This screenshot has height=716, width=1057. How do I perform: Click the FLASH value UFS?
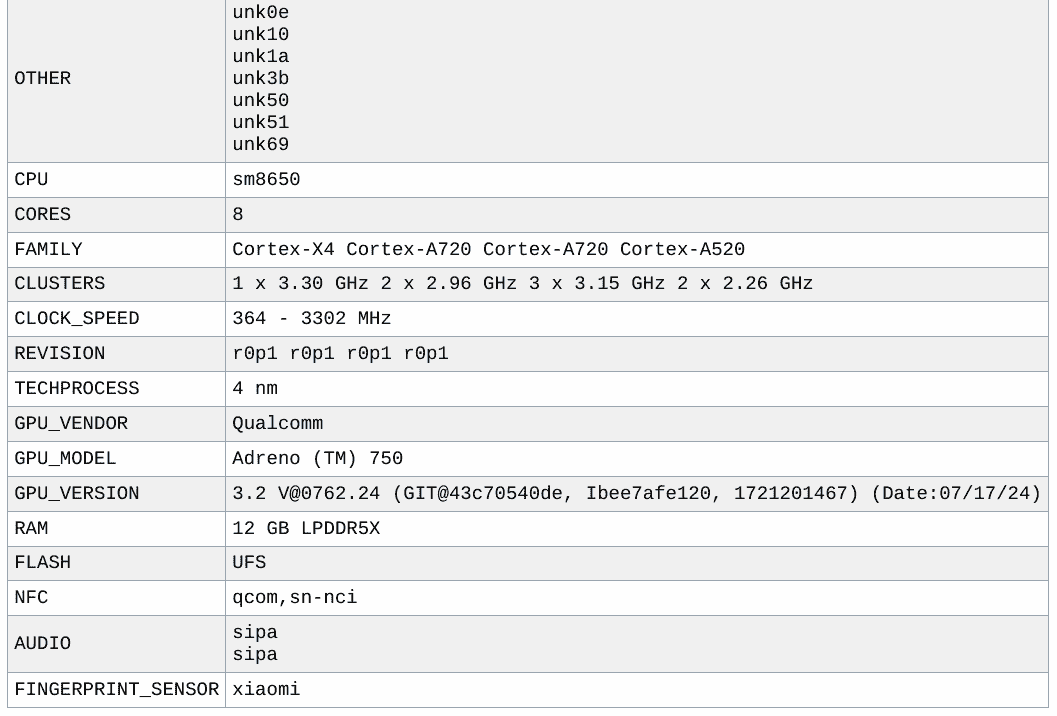click(249, 563)
